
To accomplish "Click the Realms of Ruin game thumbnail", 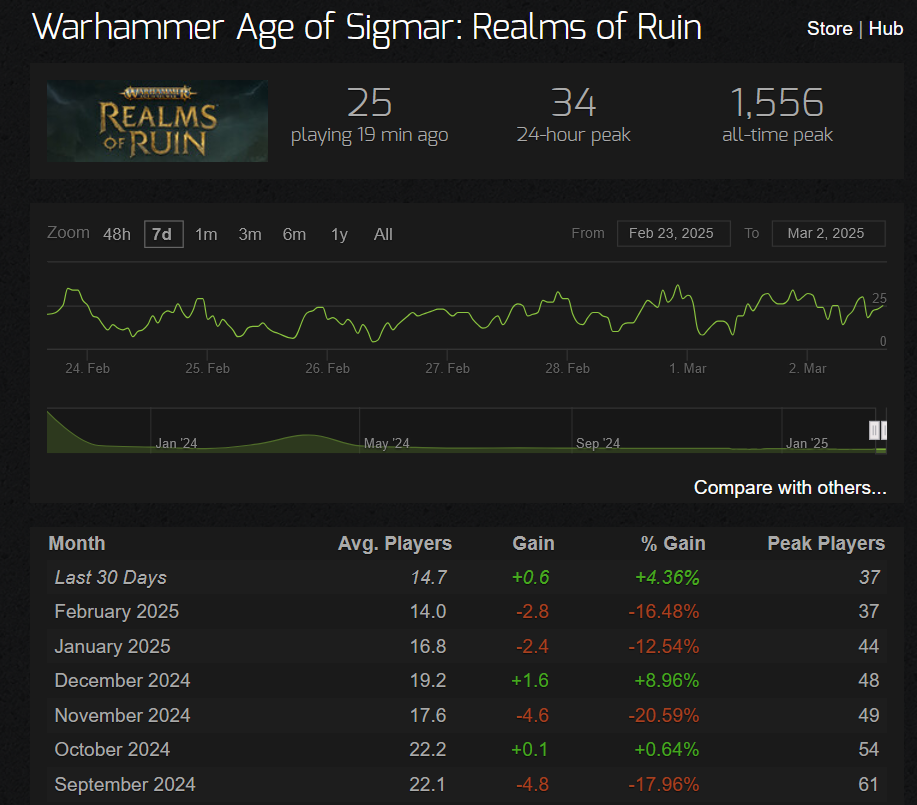I will (157, 121).
